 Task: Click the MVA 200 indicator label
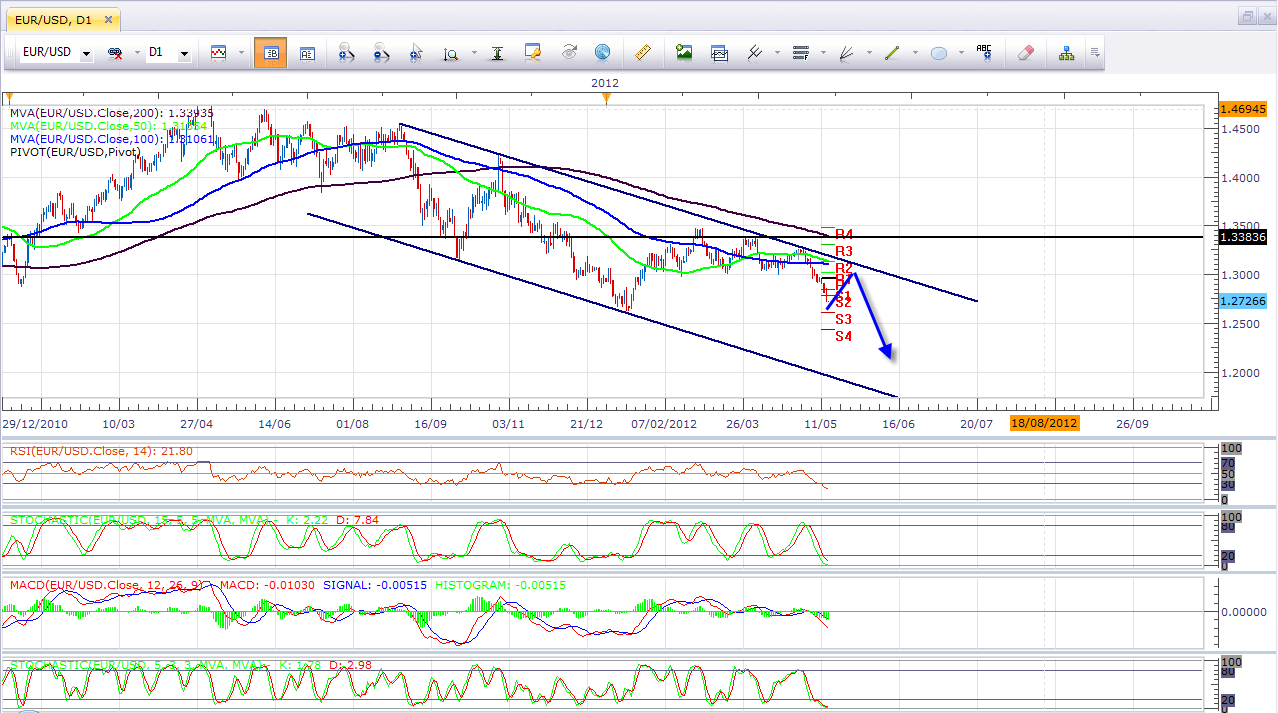coord(112,113)
